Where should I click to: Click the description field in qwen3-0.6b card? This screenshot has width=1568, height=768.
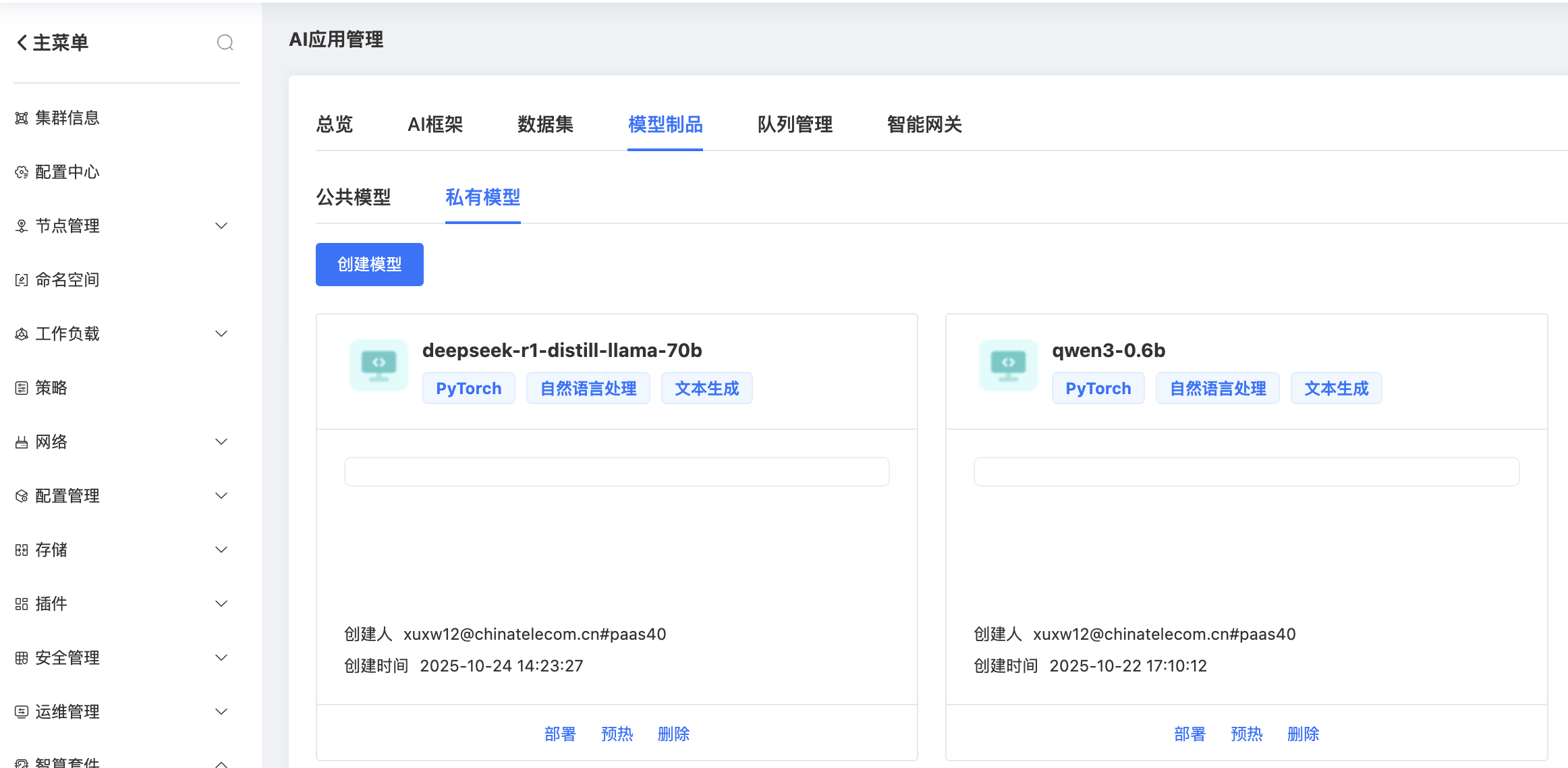[1245, 472]
